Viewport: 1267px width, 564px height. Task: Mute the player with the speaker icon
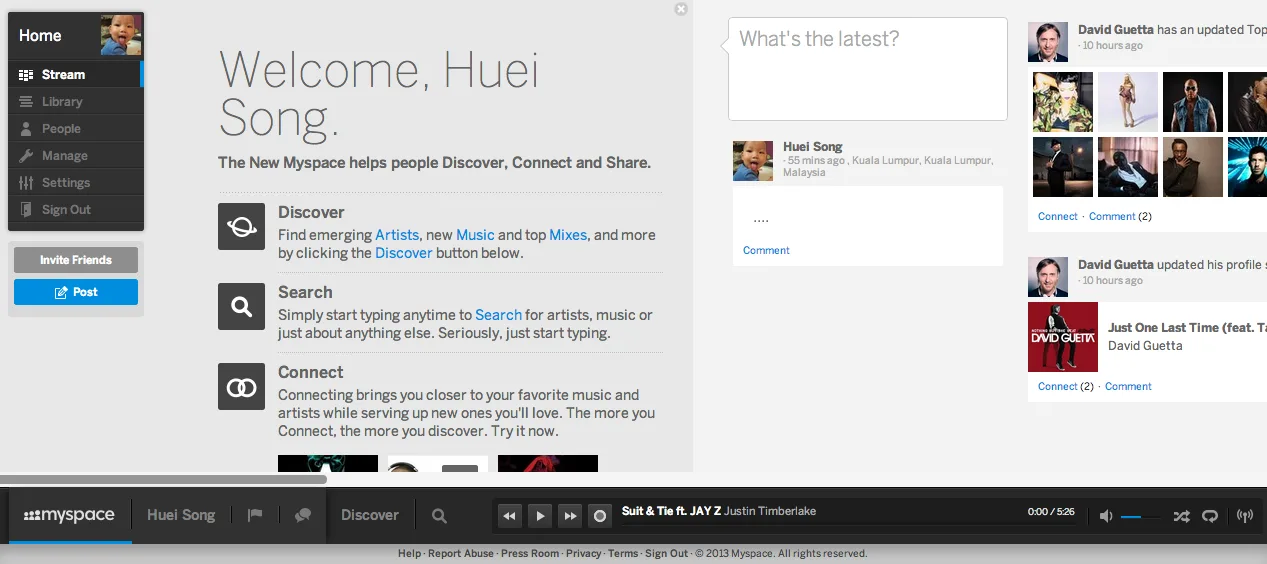pos(1106,516)
